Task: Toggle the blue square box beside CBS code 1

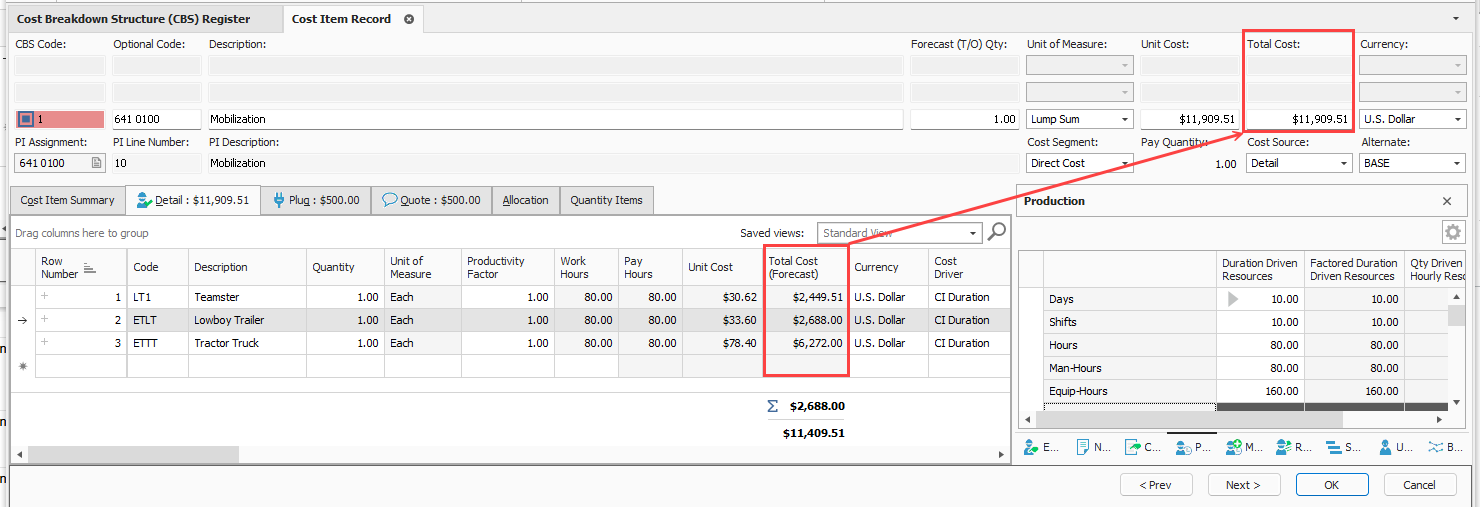Action: pos(26,119)
